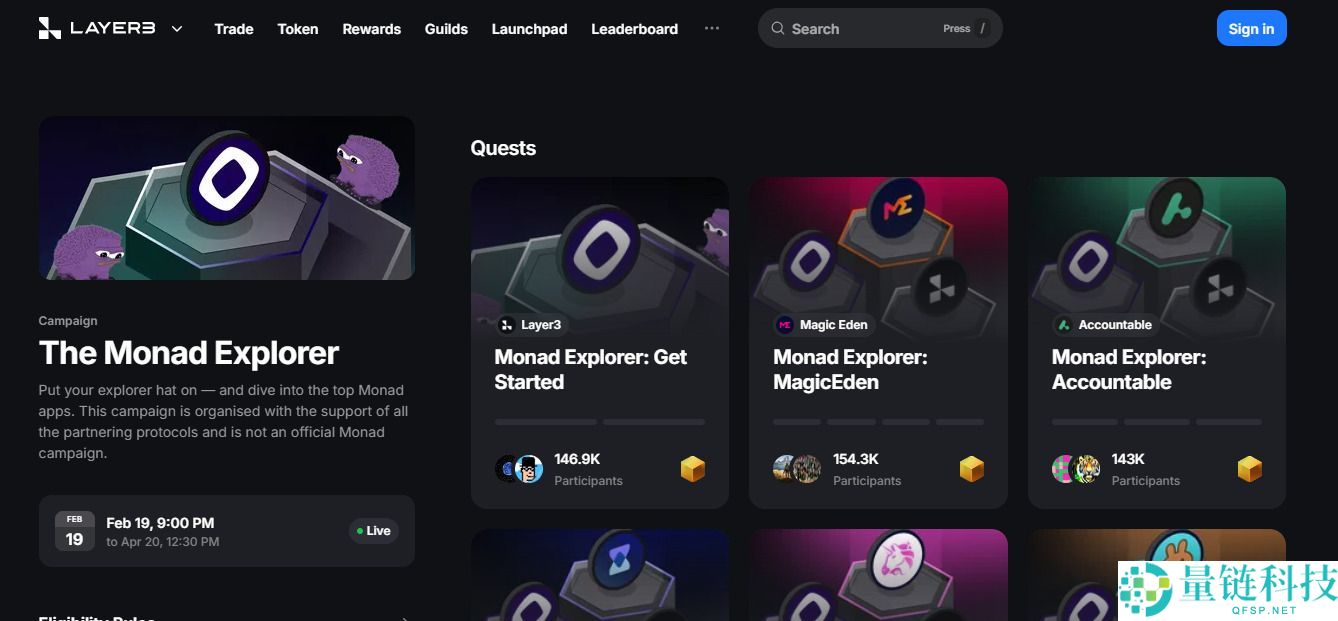Image resolution: width=1338 pixels, height=621 pixels.
Task: Click The Monad Explorer campaign banner image
Action: (226, 198)
